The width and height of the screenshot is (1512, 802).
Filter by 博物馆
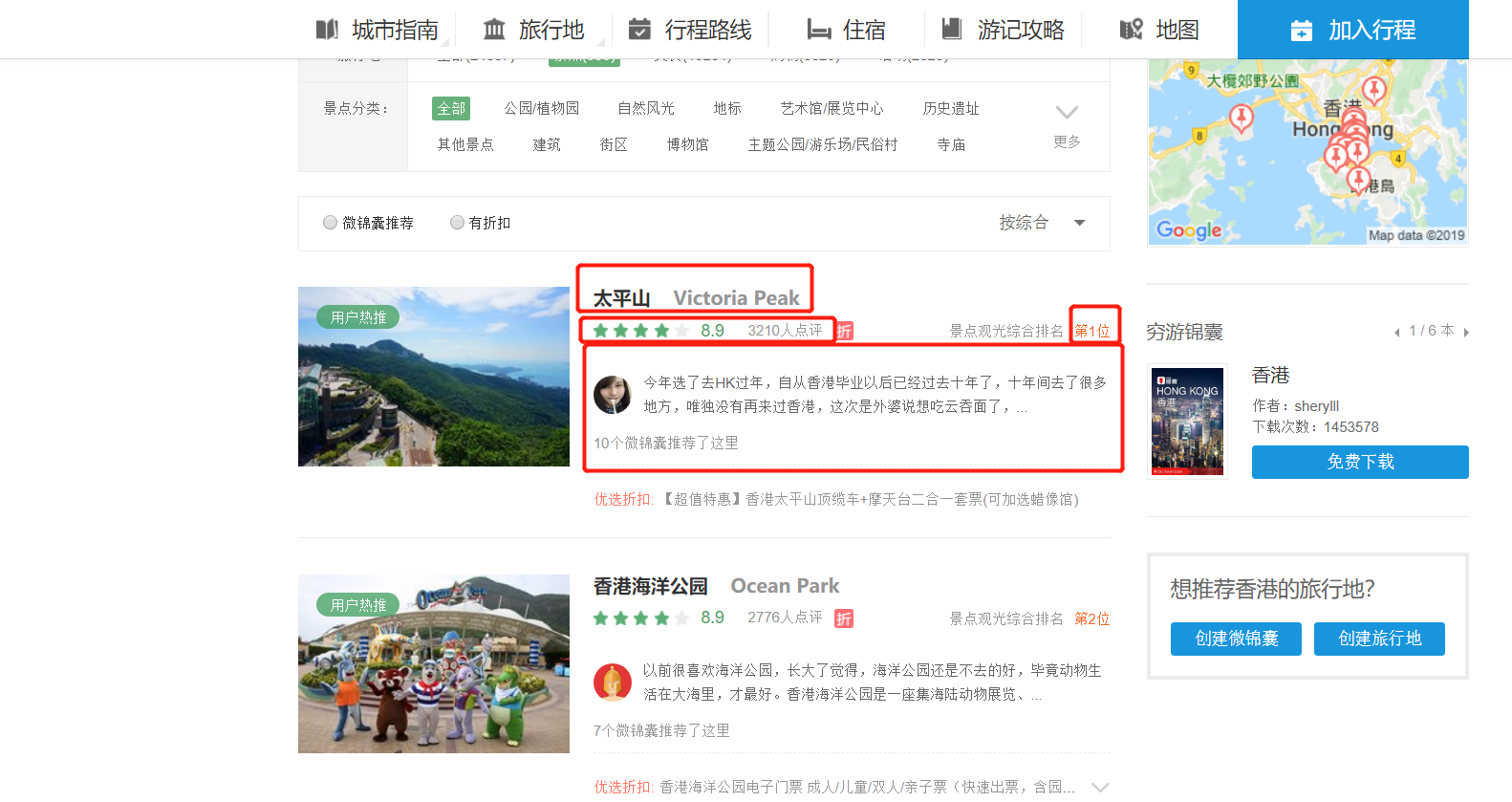688,144
